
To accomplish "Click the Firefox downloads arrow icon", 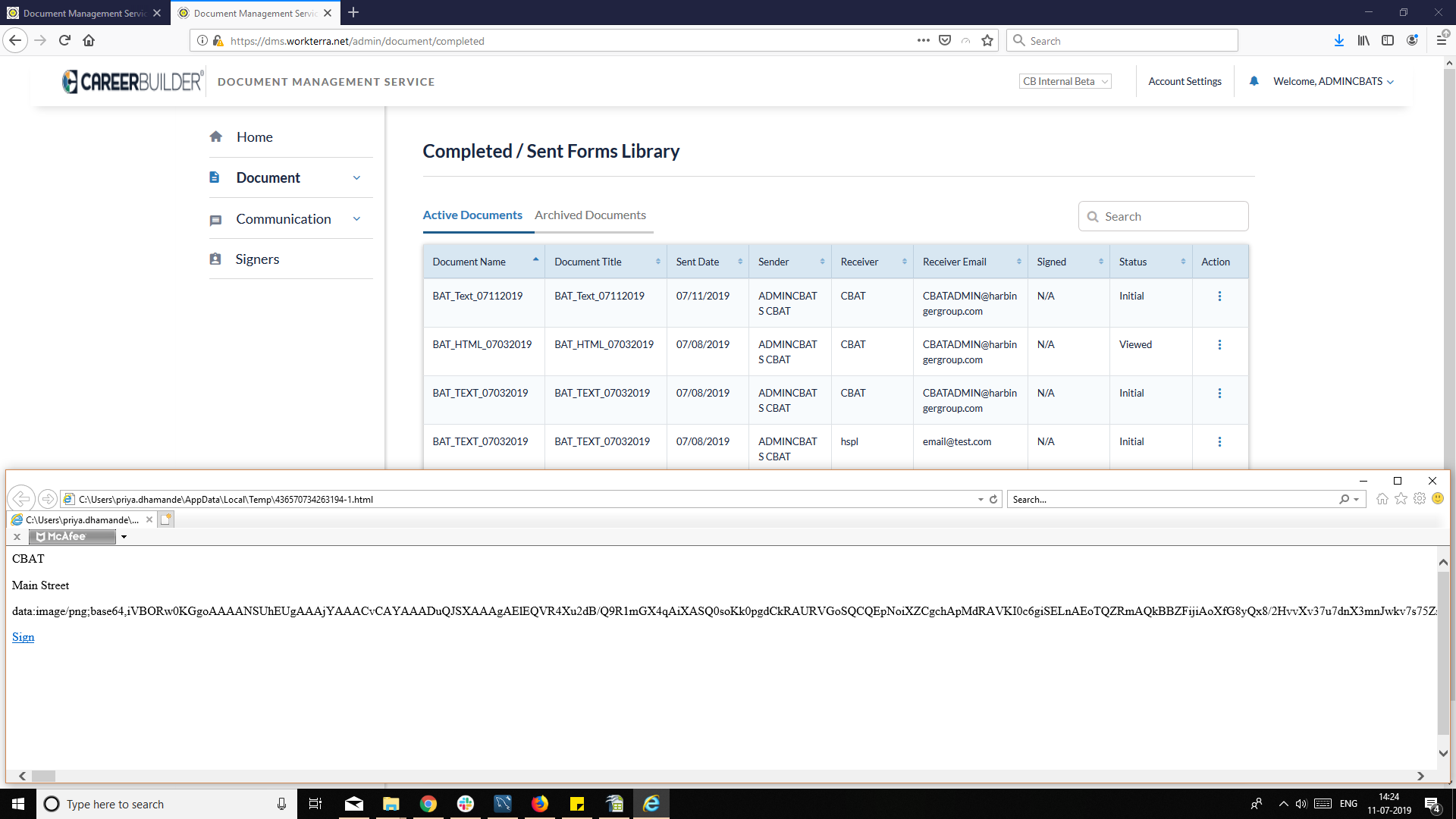I will pos(1338,41).
